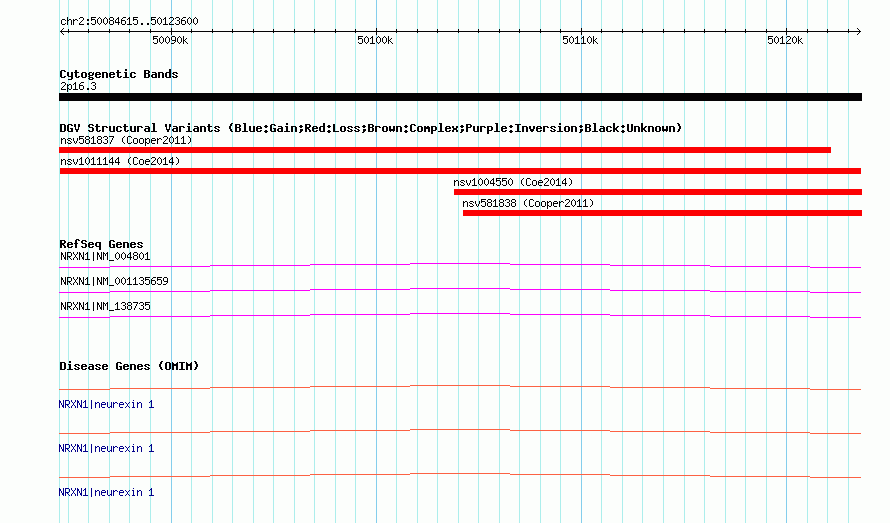Viewport: 890px width, 523px height.
Task: Click the magenta line for NM_004801
Action: coord(460,265)
